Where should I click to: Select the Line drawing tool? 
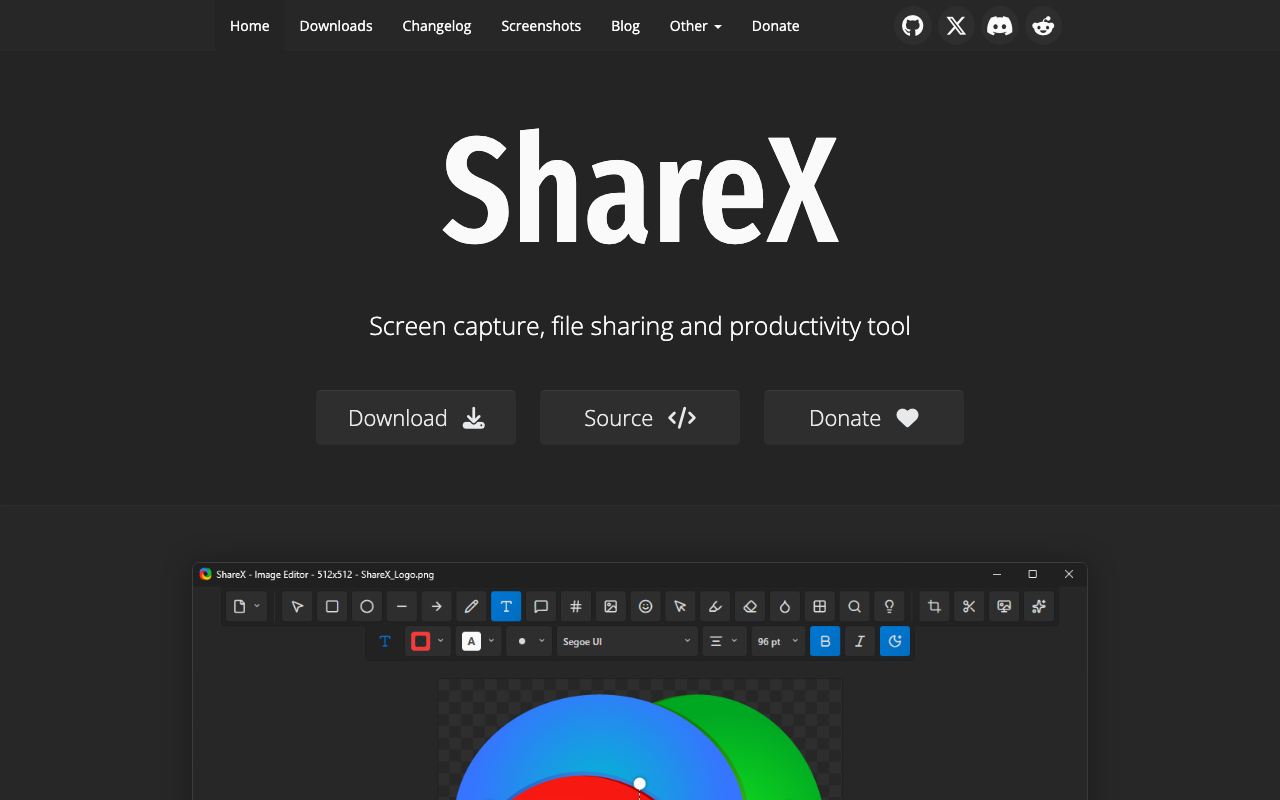click(401, 606)
